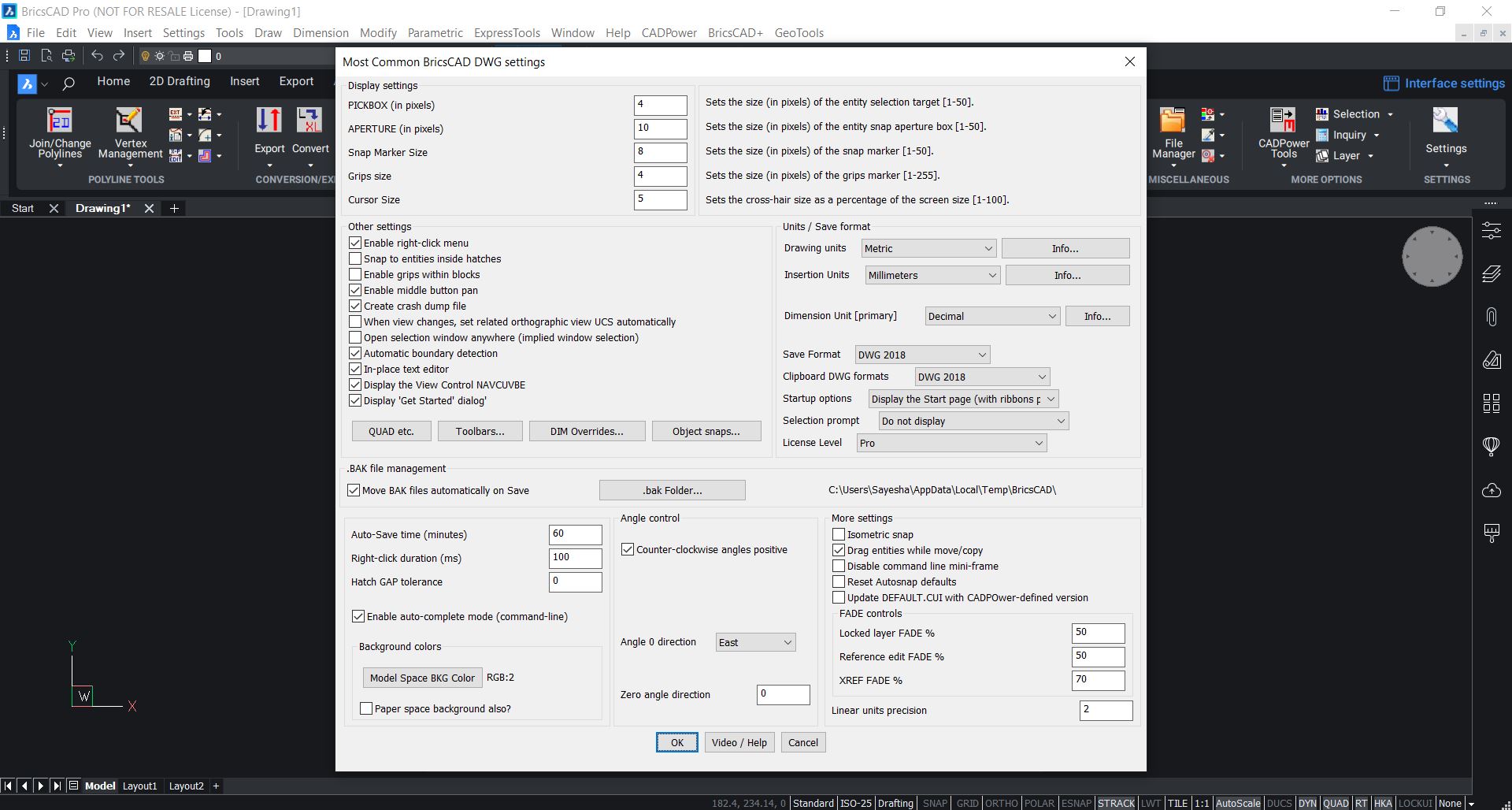Open the Insertion Units Millimeters dropdown
Image resolution: width=1512 pixels, height=810 pixels.
tap(932, 276)
